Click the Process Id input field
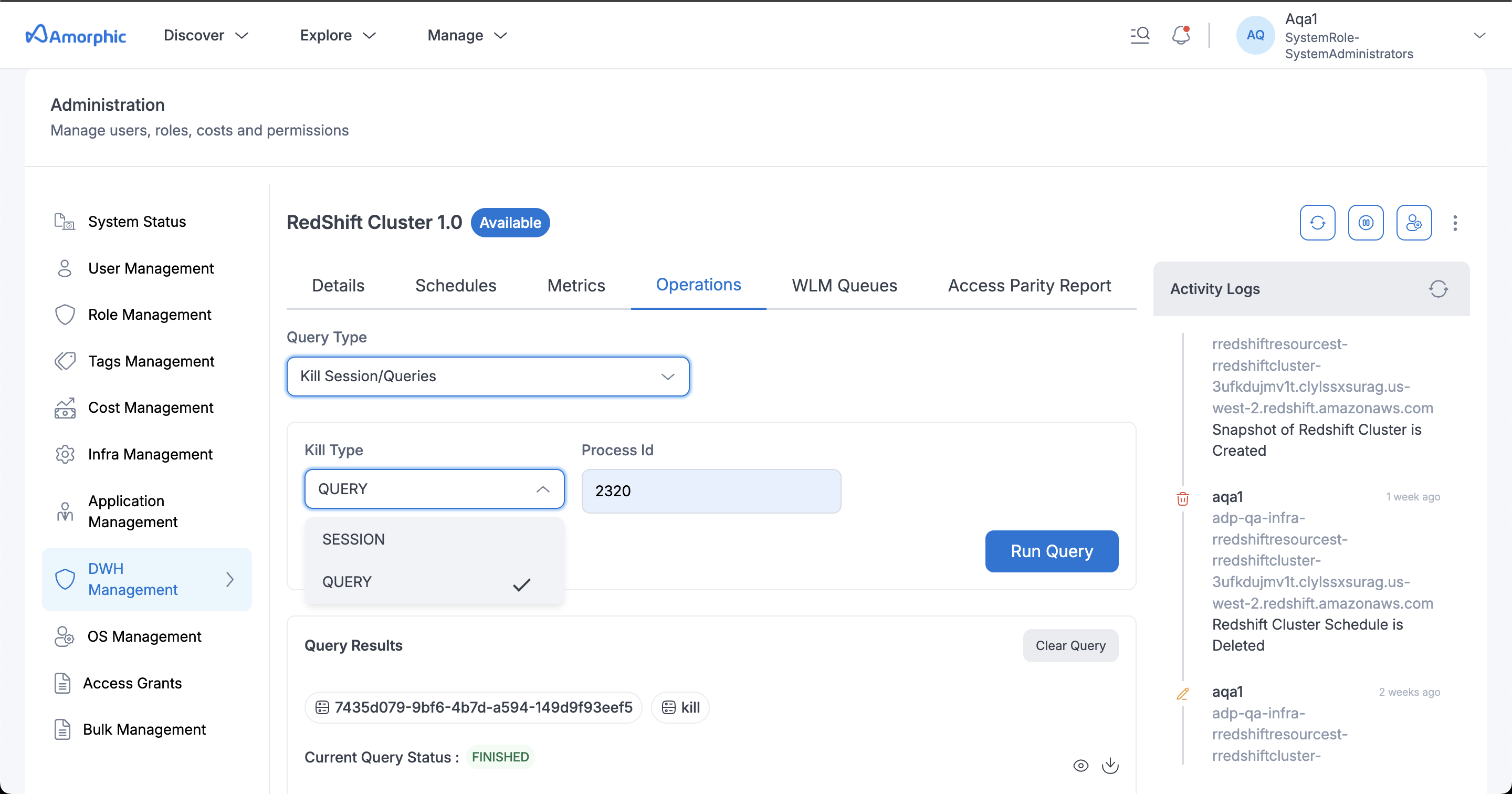The height and width of the screenshot is (794, 1512). pos(711,491)
